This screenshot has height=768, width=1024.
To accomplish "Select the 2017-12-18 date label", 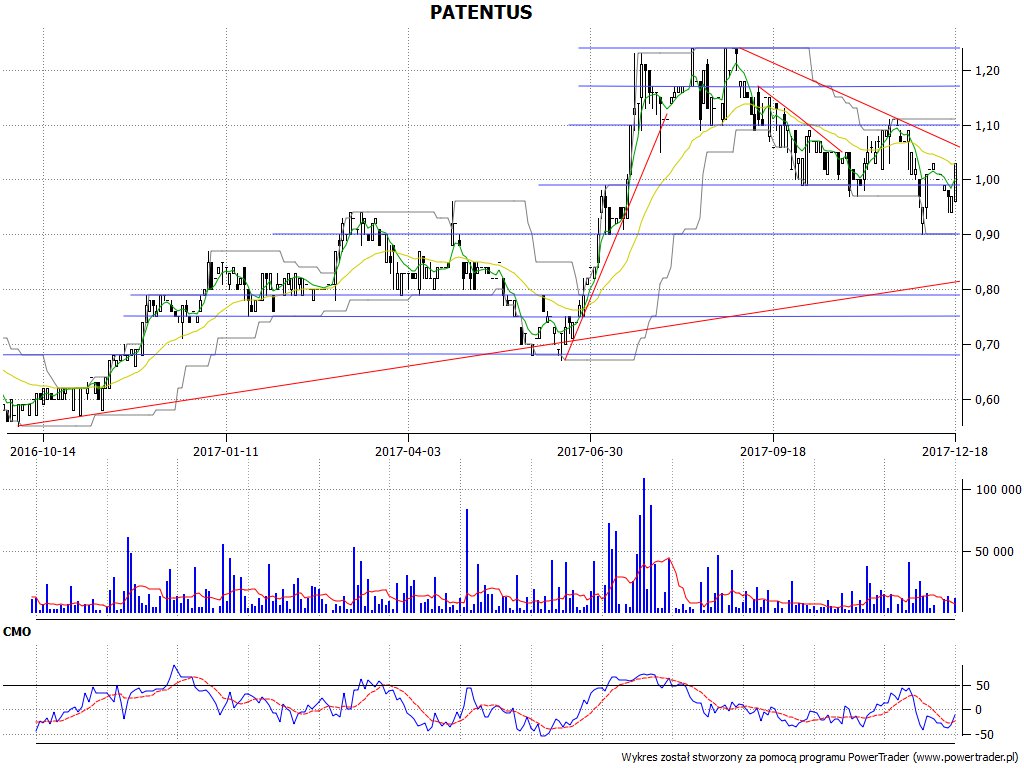I will 955,451.
